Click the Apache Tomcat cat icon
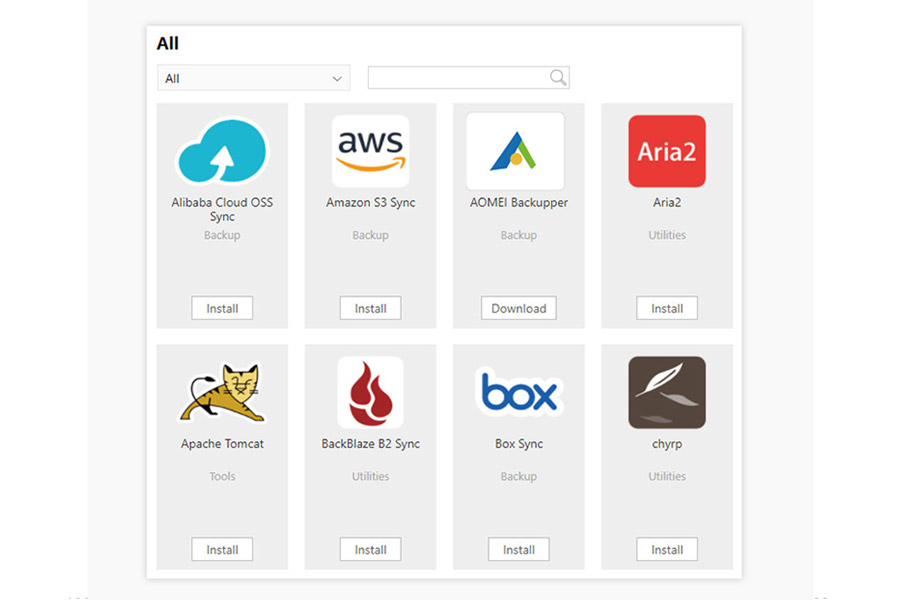This screenshot has height=600, width=900. (x=222, y=392)
